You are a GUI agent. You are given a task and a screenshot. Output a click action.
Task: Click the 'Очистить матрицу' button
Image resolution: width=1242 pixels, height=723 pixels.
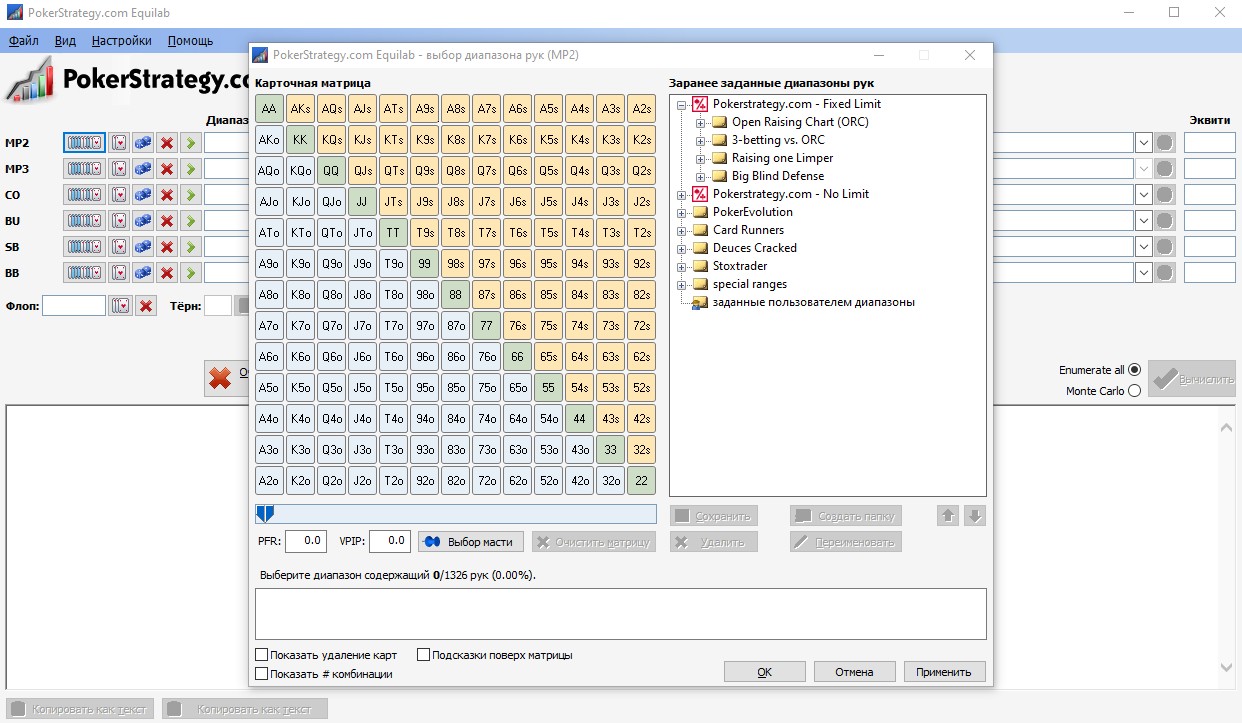coord(594,542)
